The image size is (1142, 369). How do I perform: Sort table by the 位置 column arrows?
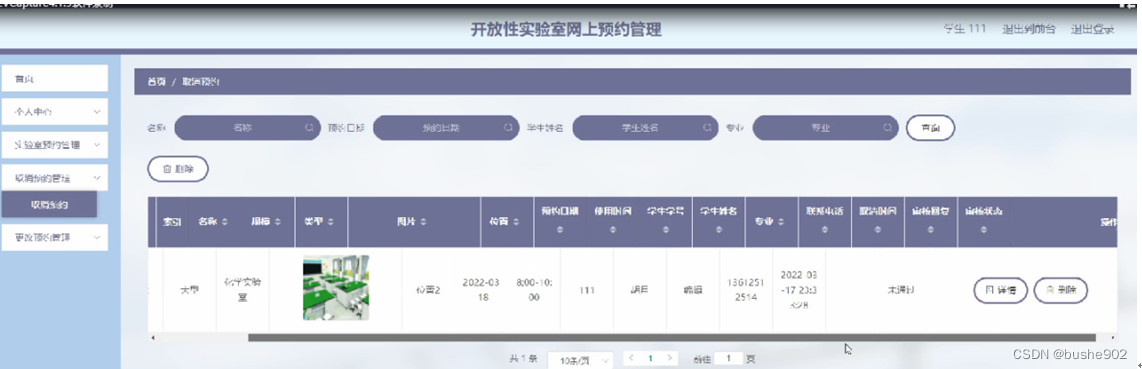[x=516, y=221]
